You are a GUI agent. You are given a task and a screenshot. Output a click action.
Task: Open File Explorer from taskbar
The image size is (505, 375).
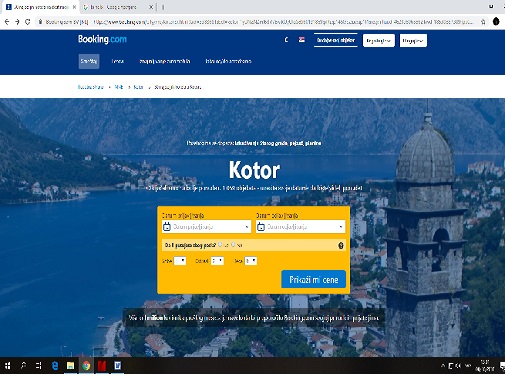(70, 366)
